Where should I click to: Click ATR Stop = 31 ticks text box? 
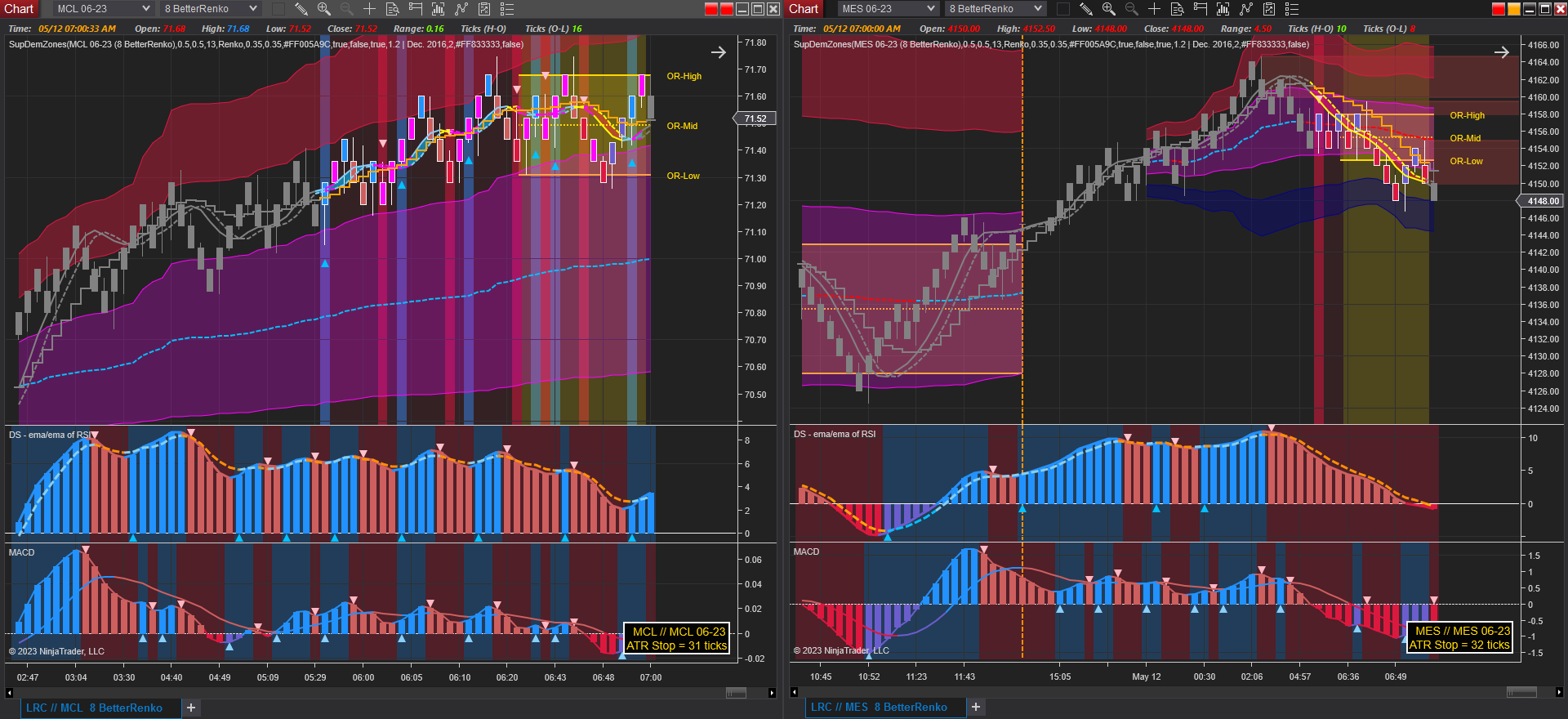pos(676,638)
